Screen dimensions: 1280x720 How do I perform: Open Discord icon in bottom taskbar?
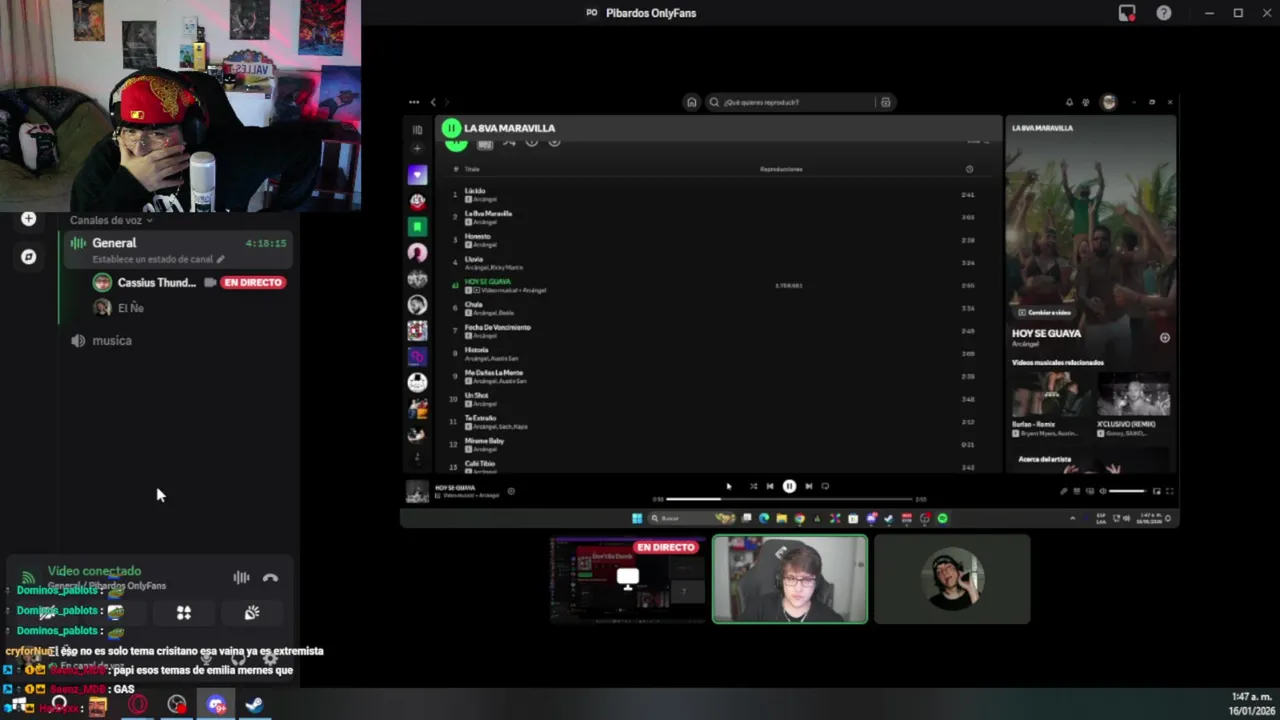point(216,705)
